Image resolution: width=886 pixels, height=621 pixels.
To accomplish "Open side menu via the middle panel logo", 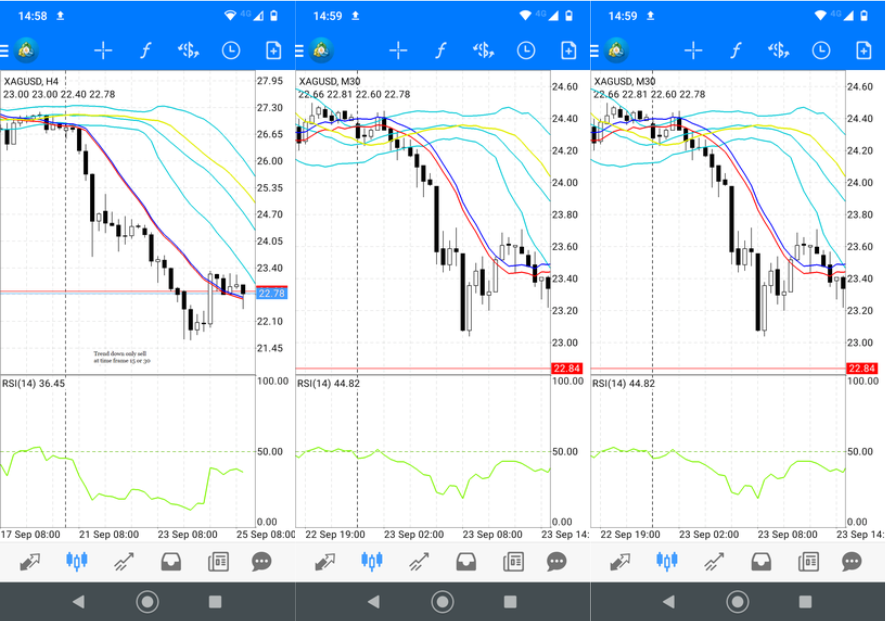I will pos(321,51).
